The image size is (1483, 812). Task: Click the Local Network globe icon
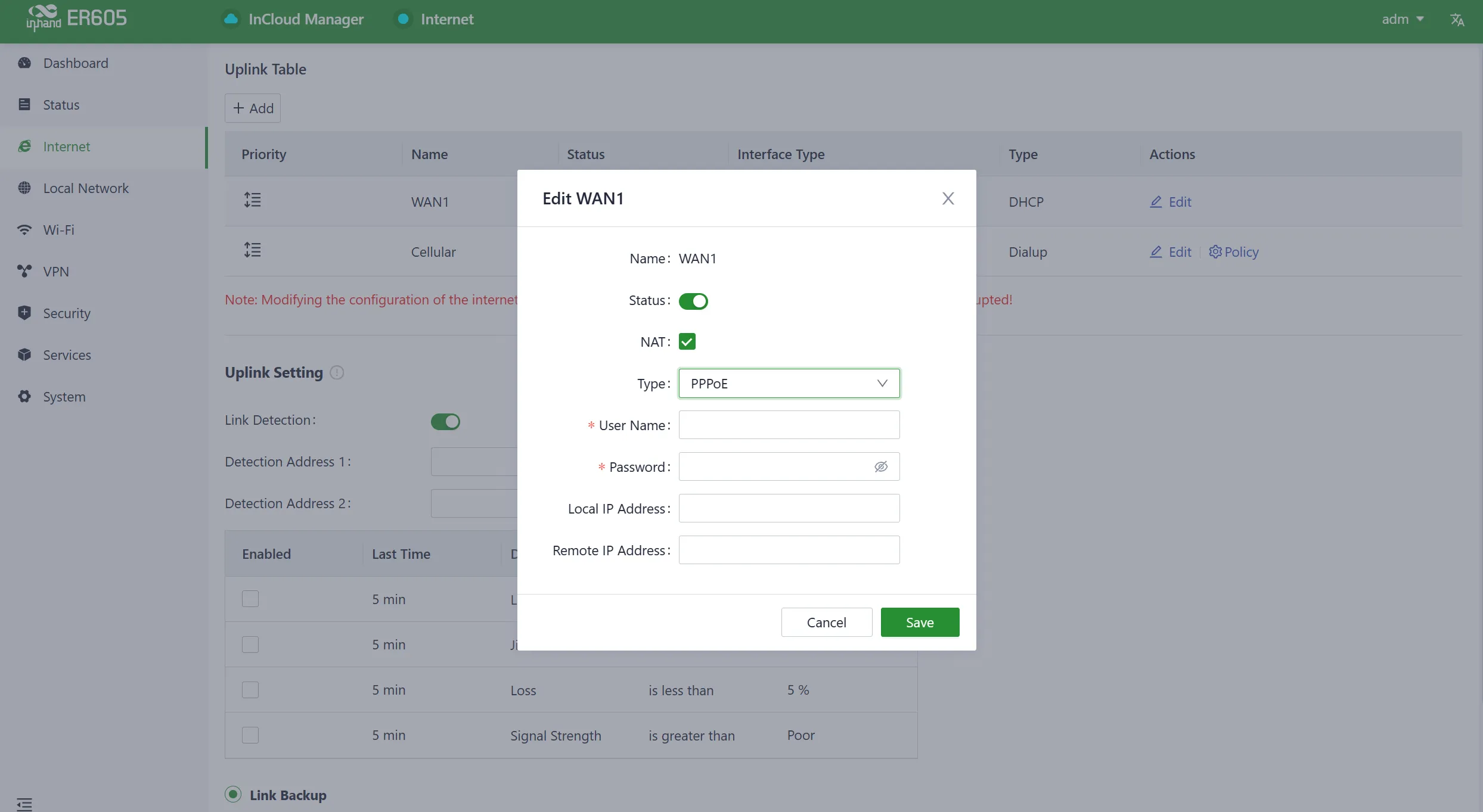tap(24, 188)
